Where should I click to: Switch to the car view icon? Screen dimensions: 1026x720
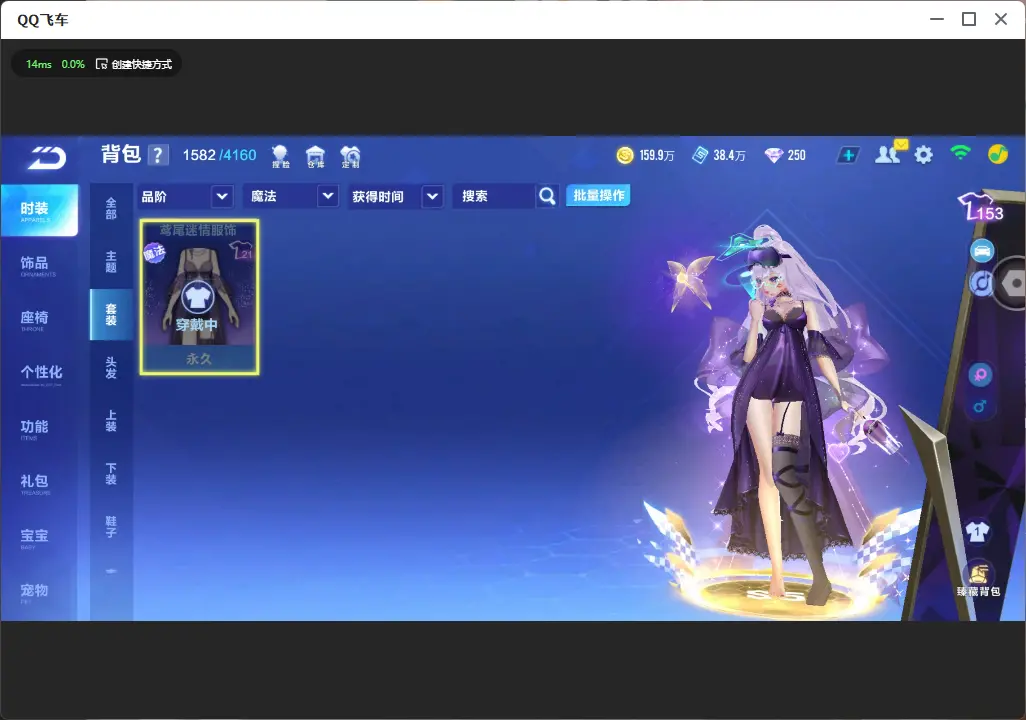tap(982, 251)
